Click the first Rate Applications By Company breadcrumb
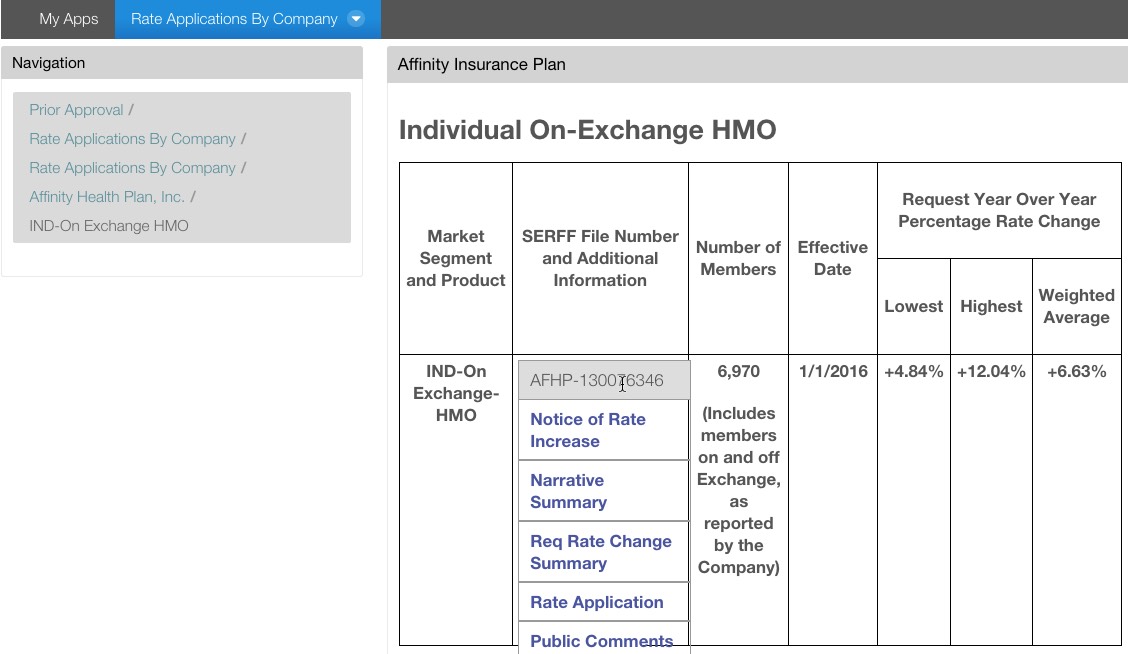 (x=132, y=139)
